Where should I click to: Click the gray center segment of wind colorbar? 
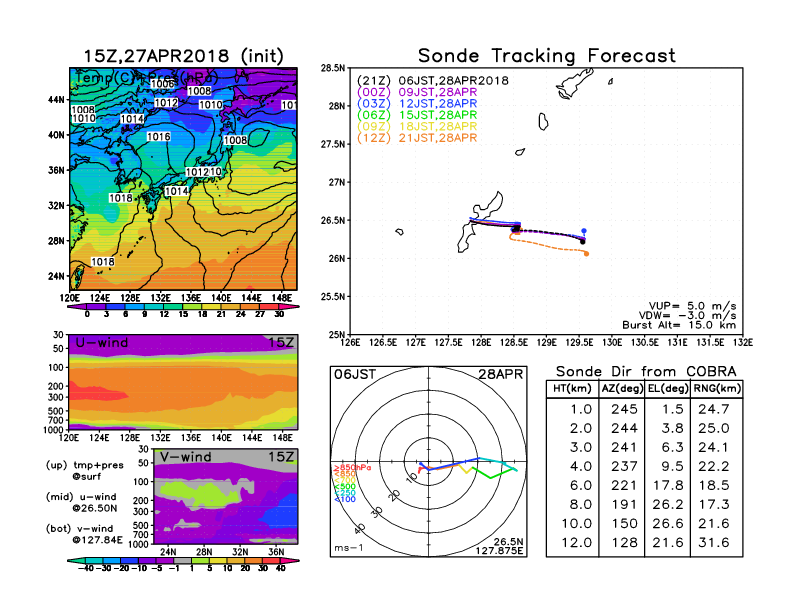[183, 560]
